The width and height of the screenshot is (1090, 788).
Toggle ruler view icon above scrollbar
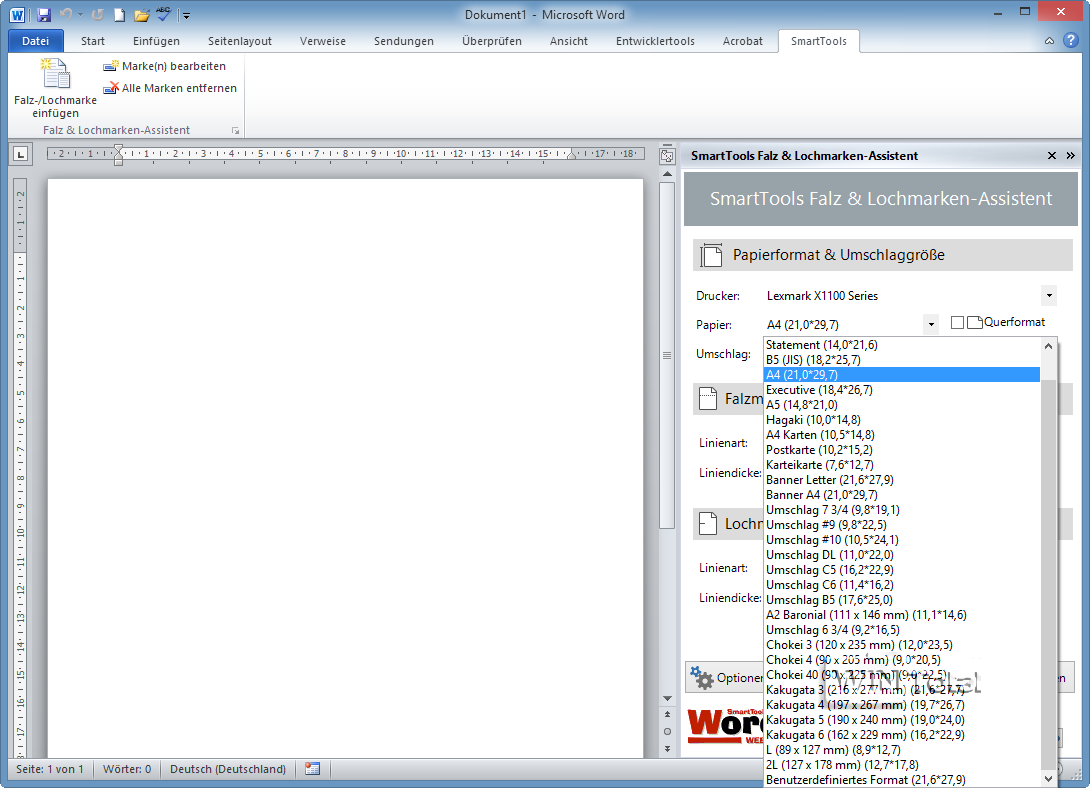pos(667,156)
